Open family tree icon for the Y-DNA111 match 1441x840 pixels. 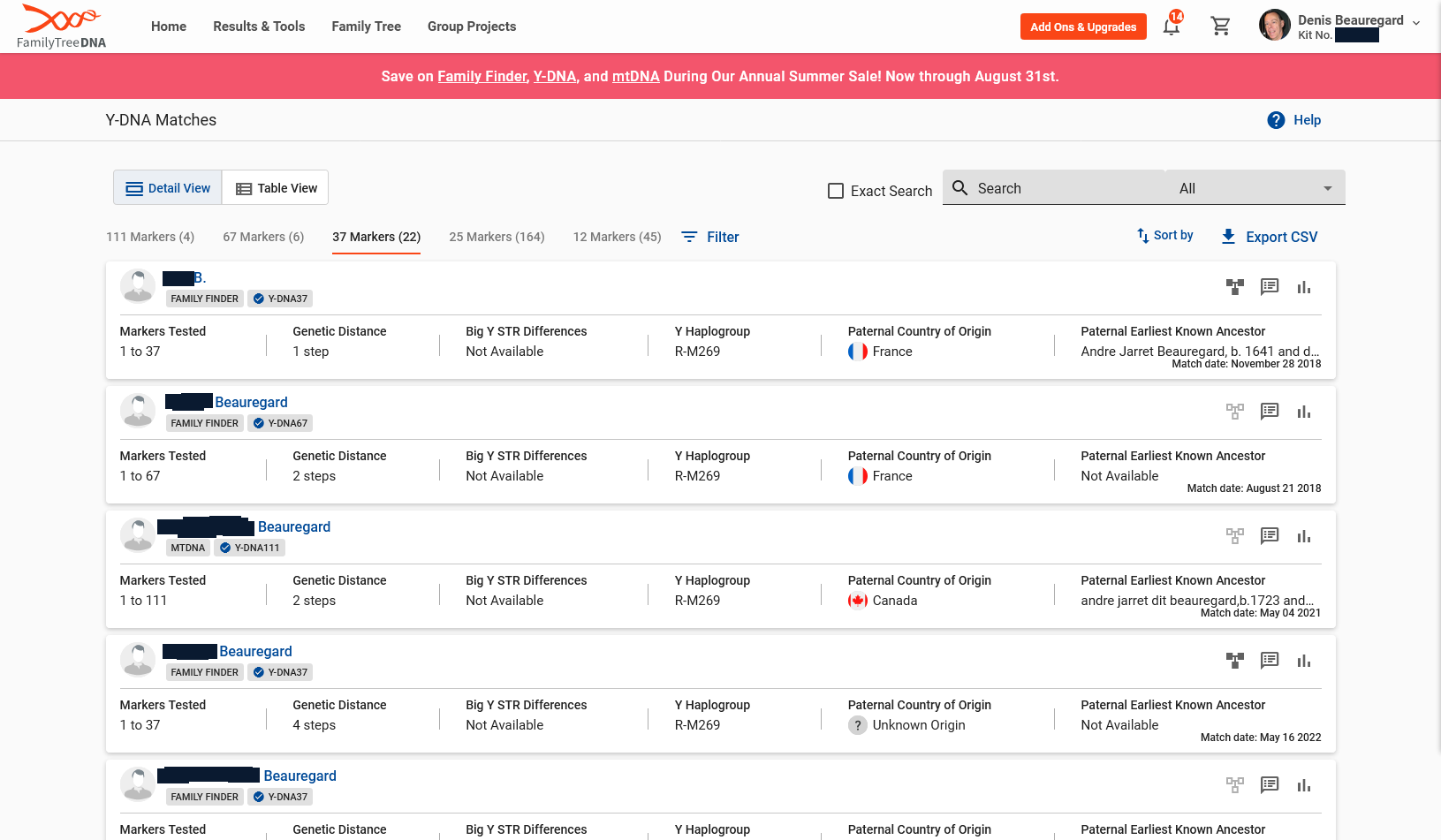(1235, 535)
